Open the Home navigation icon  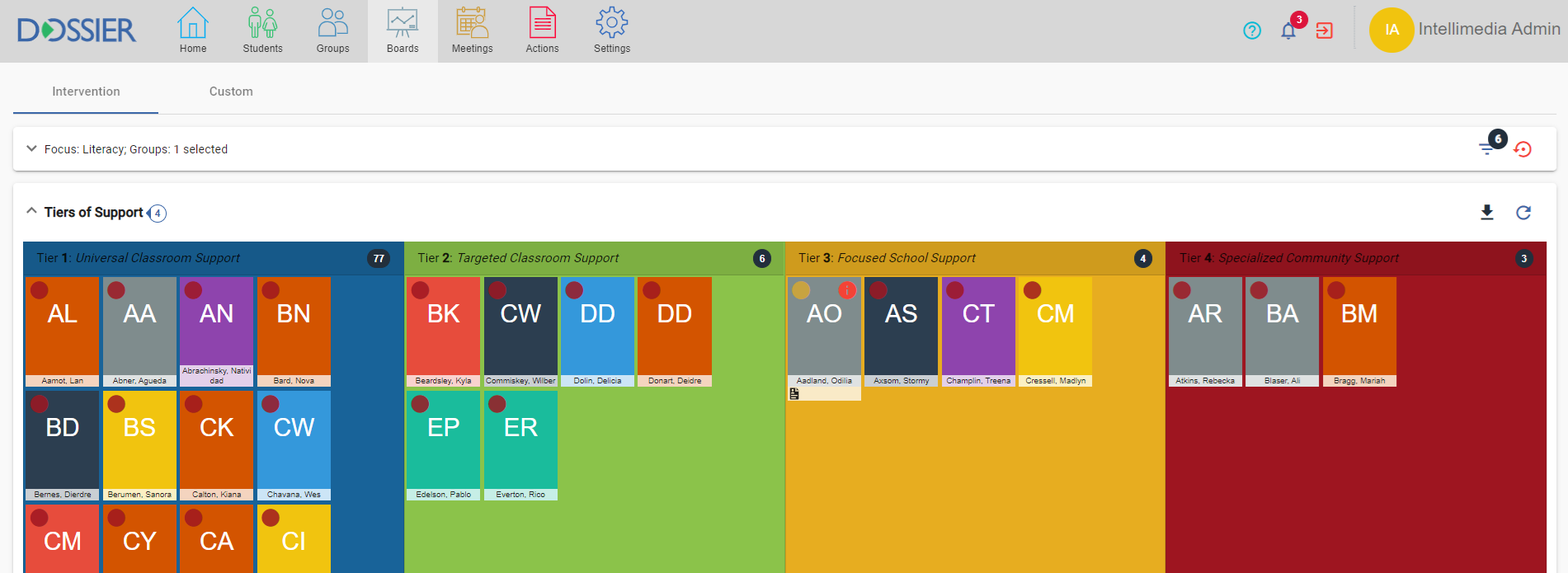(193, 31)
